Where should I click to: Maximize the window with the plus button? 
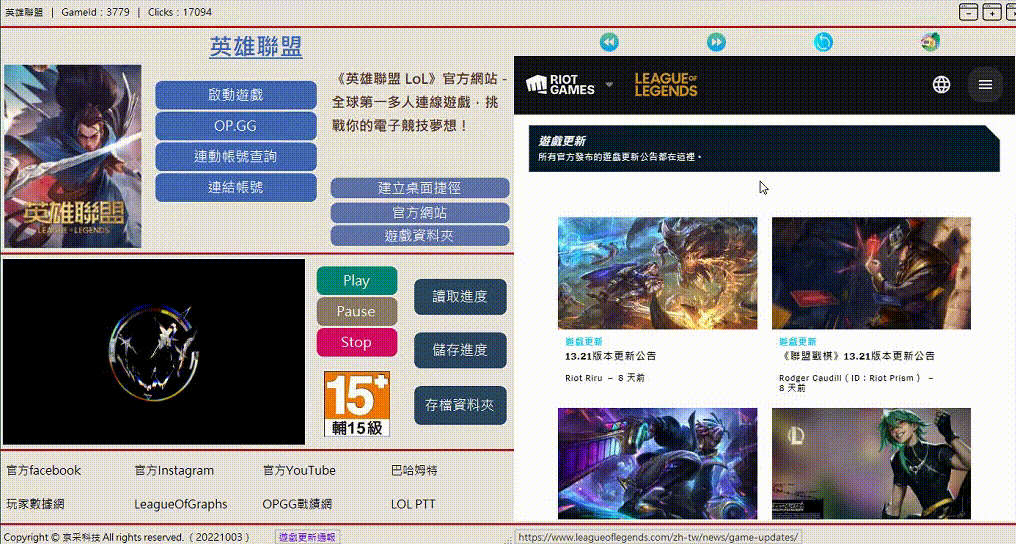(991, 12)
